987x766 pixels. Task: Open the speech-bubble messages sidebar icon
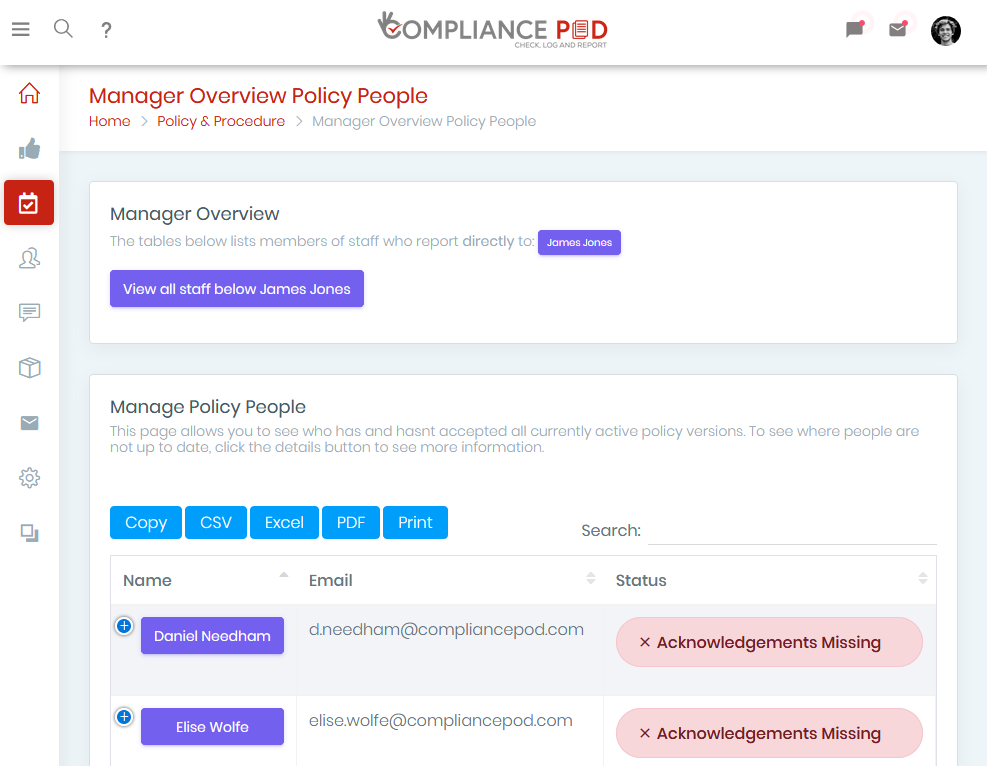29,313
